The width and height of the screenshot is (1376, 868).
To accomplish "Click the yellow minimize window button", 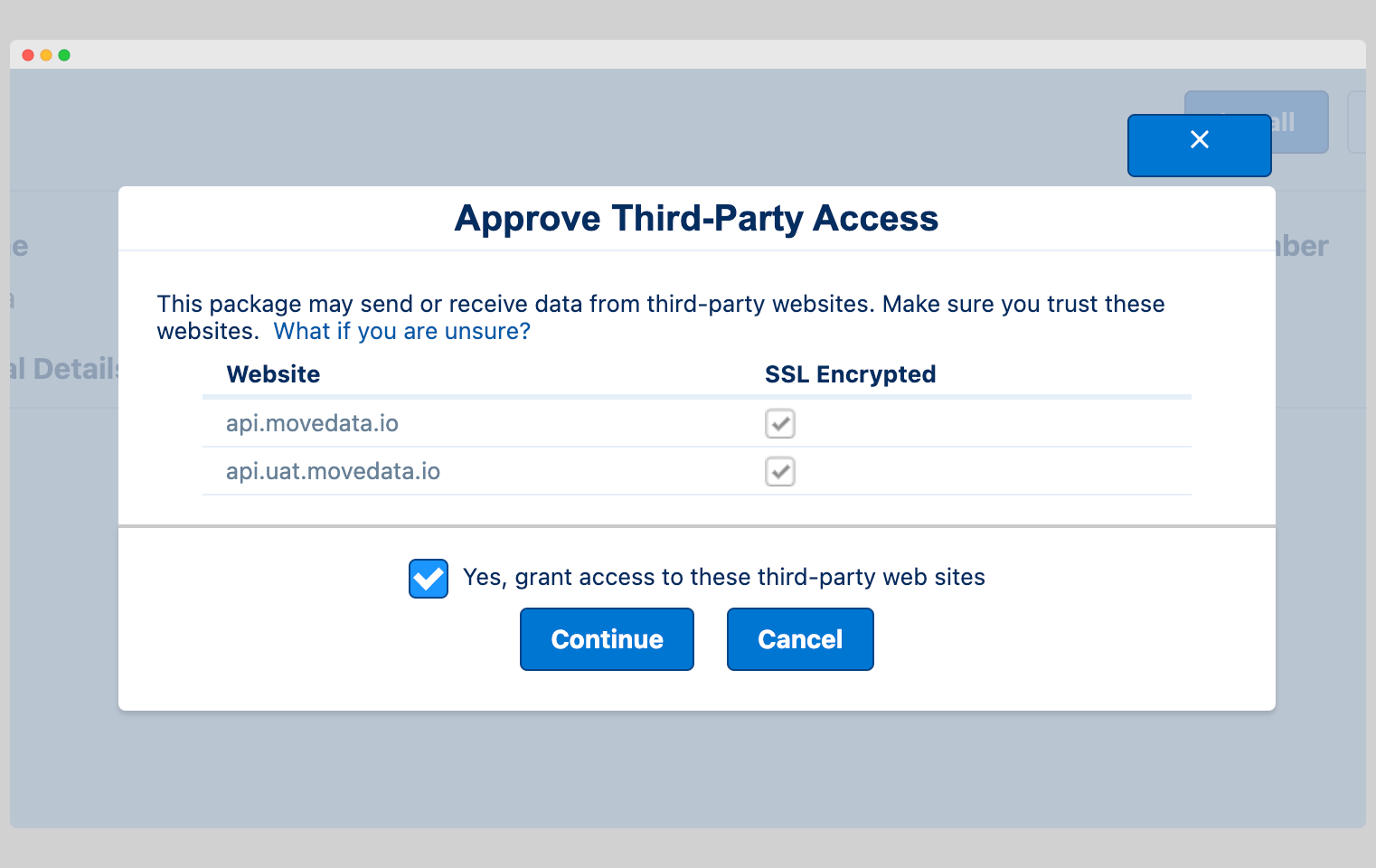I will [x=46, y=55].
